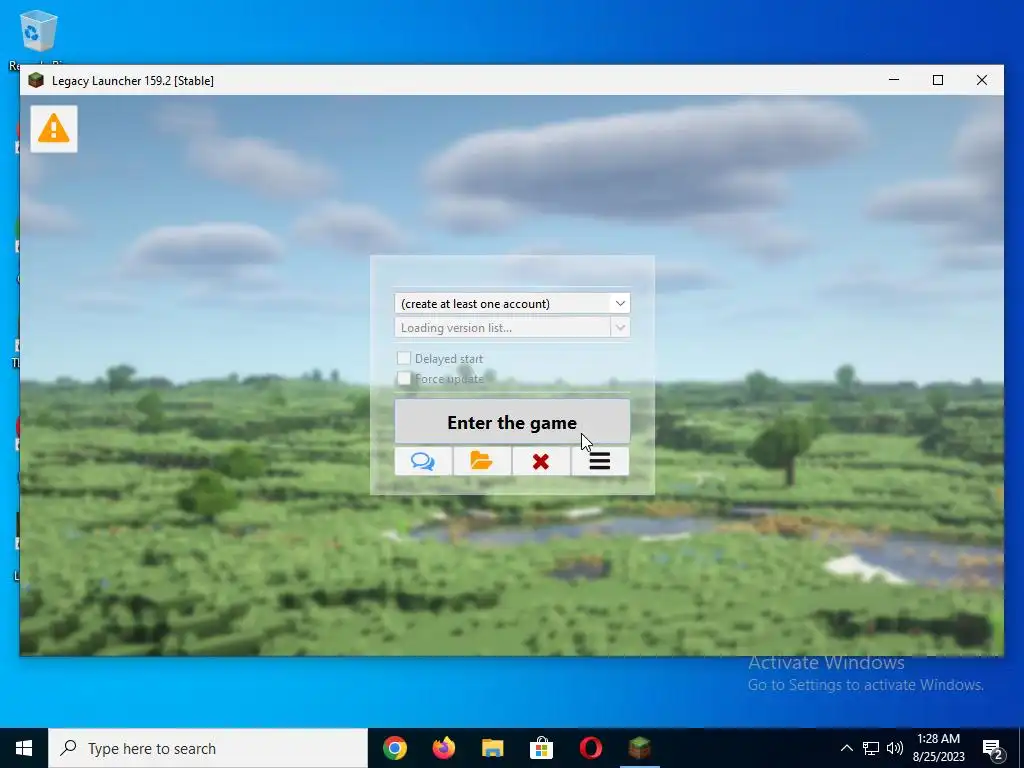Viewport: 1024px width, 768px height.
Task: Enable the Delayed start checkbox
Action: 404,358
